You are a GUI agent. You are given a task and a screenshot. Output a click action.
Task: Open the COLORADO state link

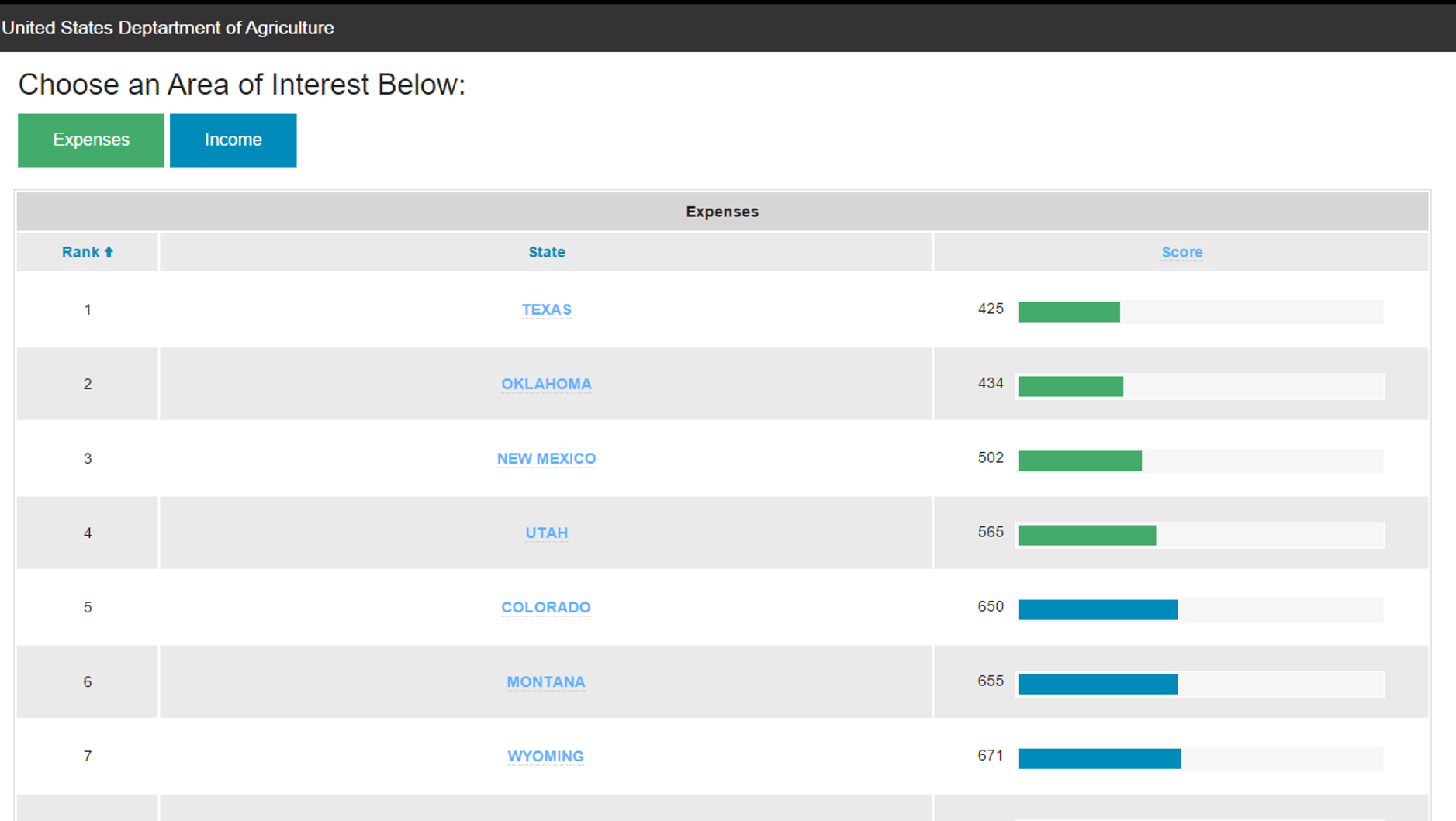point(546,607)
